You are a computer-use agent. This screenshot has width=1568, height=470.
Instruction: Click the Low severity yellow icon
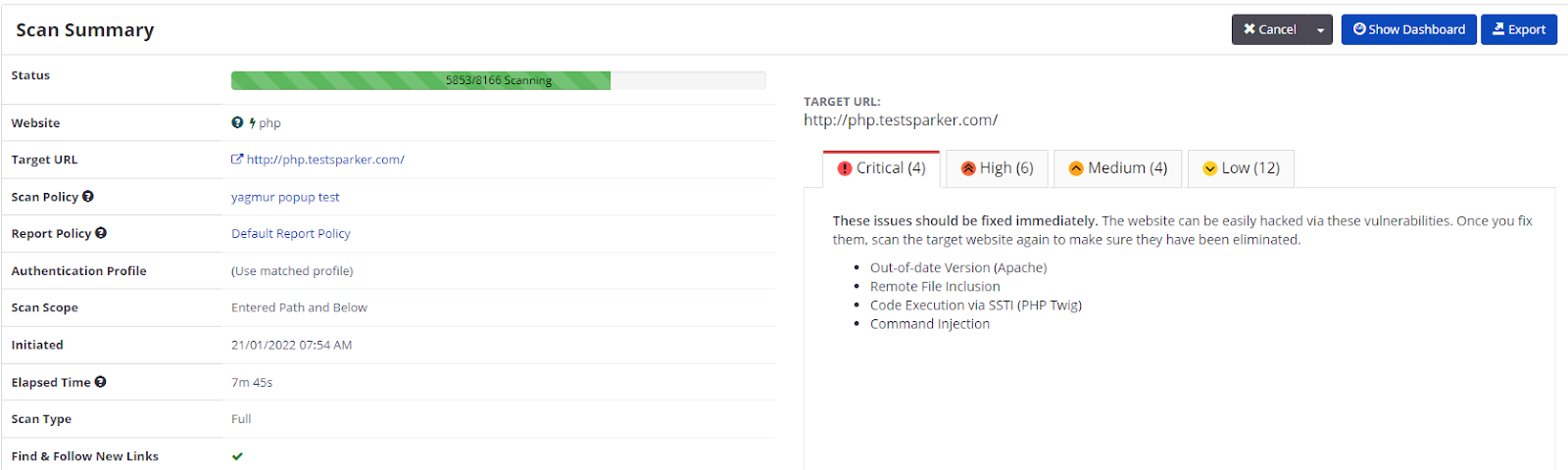click(x=1210, y=168)
